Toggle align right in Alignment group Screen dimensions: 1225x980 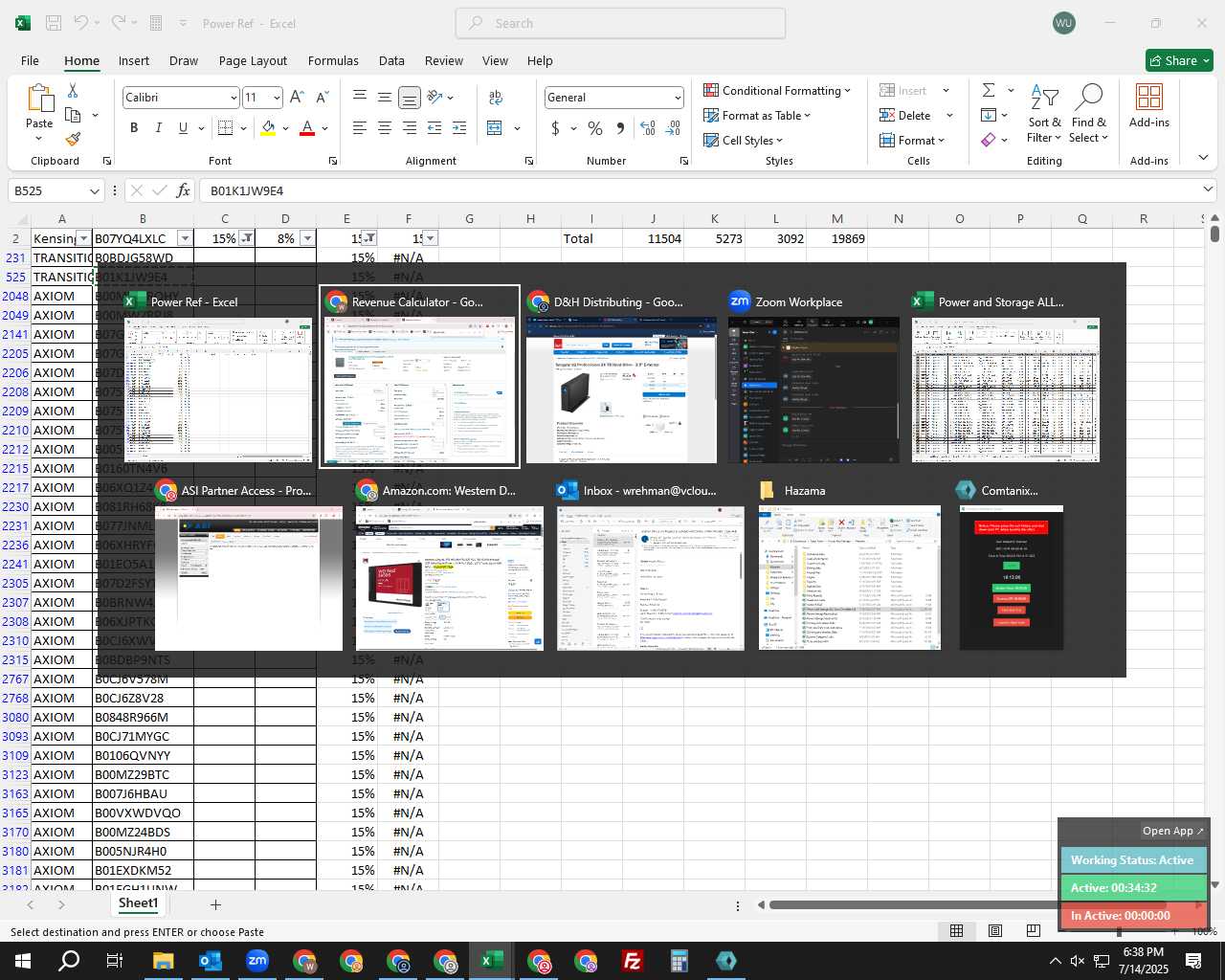point(409,128)
